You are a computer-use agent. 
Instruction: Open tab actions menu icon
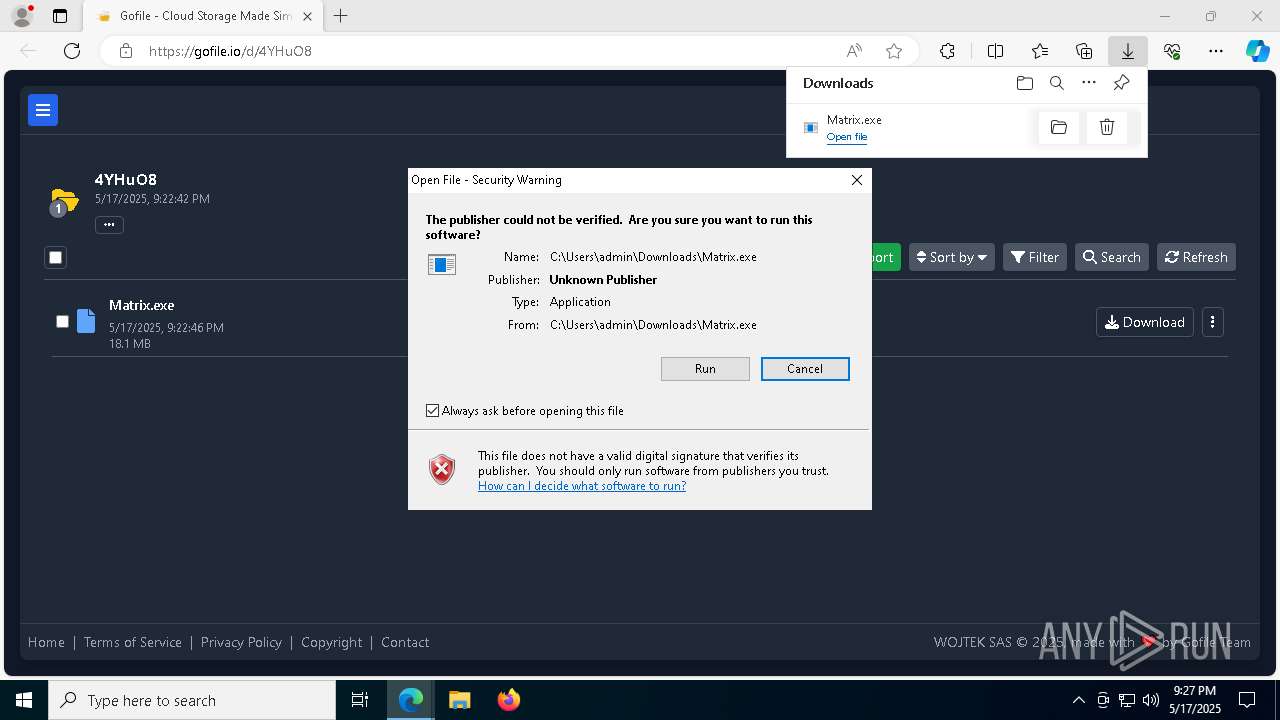(60, 16)
